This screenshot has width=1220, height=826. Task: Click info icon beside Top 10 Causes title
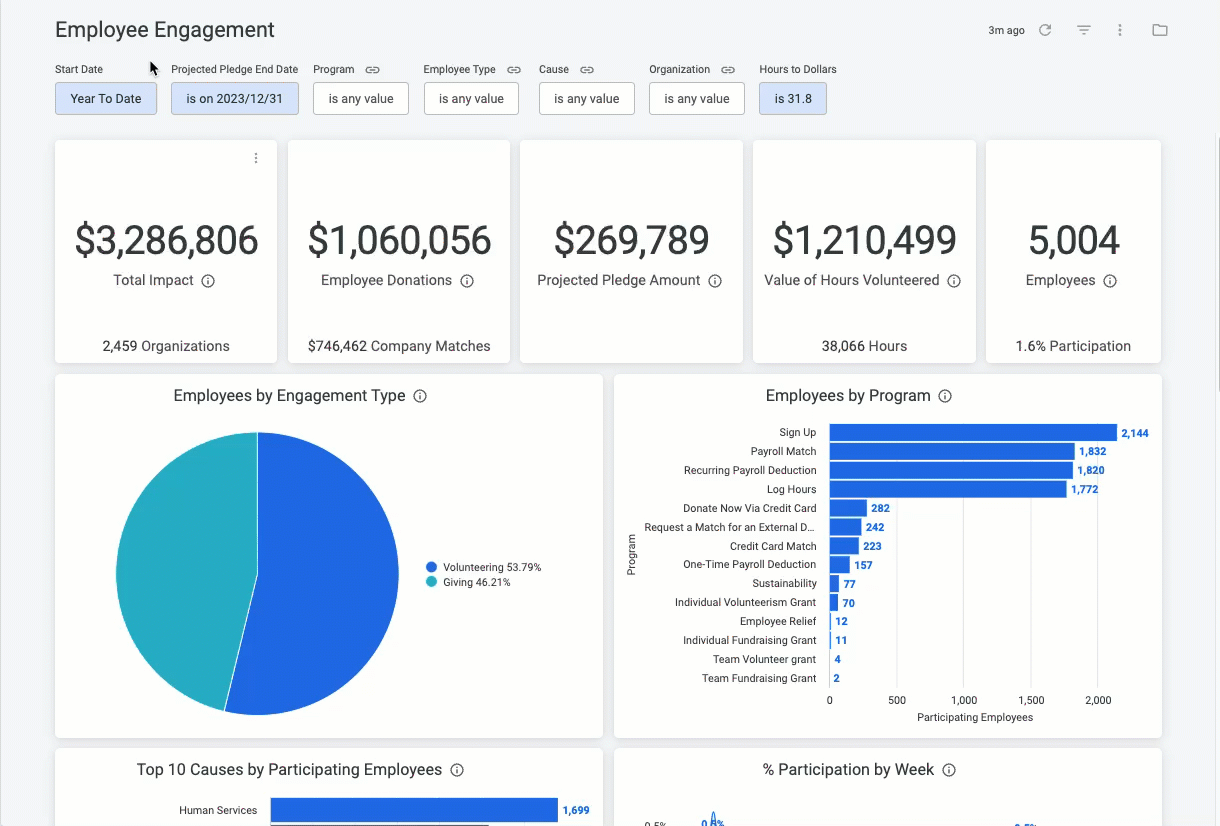click(x=457, y=770)
